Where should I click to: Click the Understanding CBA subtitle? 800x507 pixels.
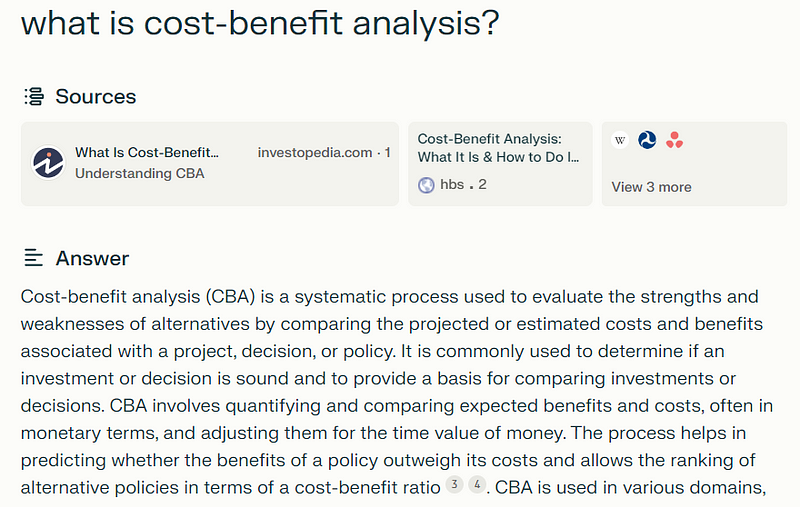point(140,173)
